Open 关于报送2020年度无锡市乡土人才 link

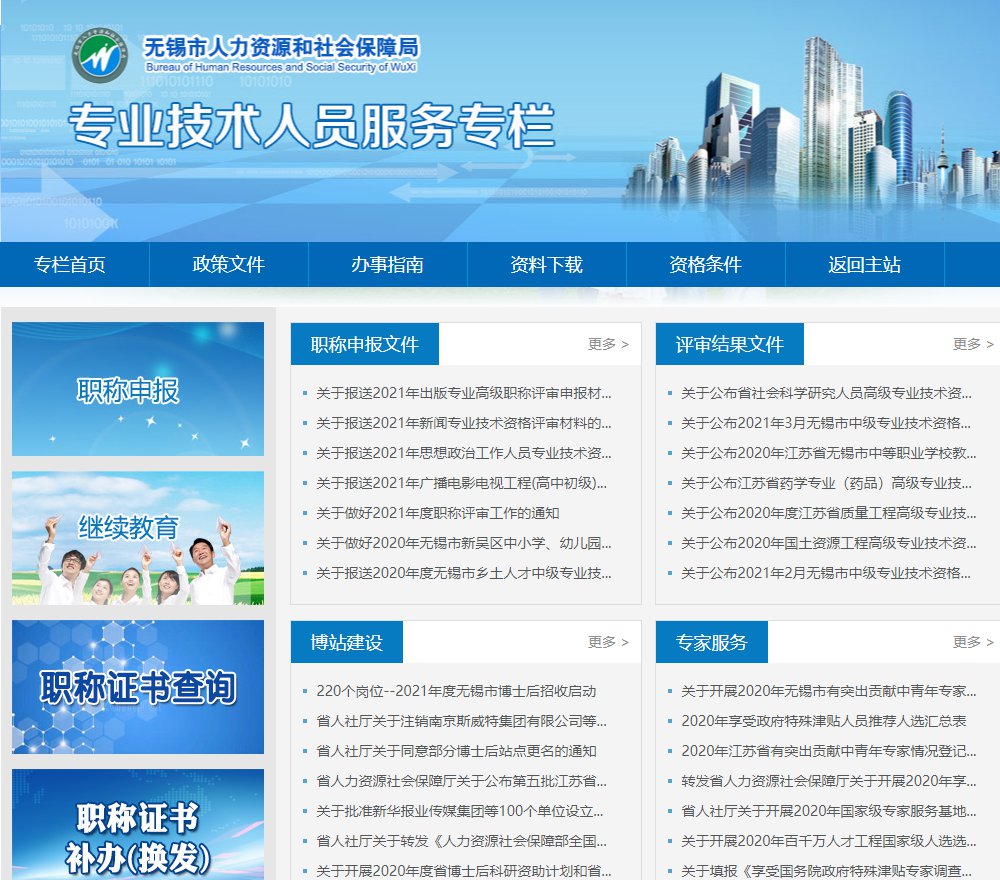tap(464, 573)
